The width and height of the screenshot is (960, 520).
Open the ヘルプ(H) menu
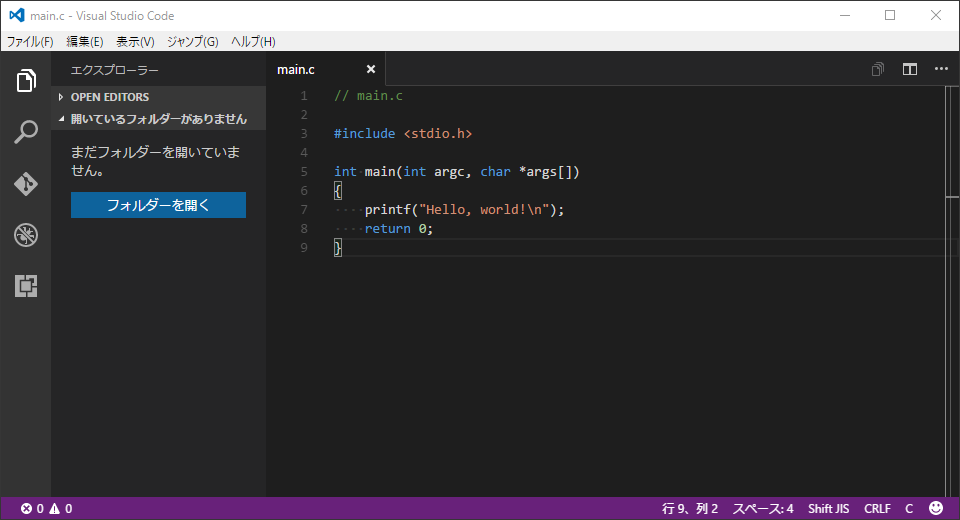click(253, 42)
